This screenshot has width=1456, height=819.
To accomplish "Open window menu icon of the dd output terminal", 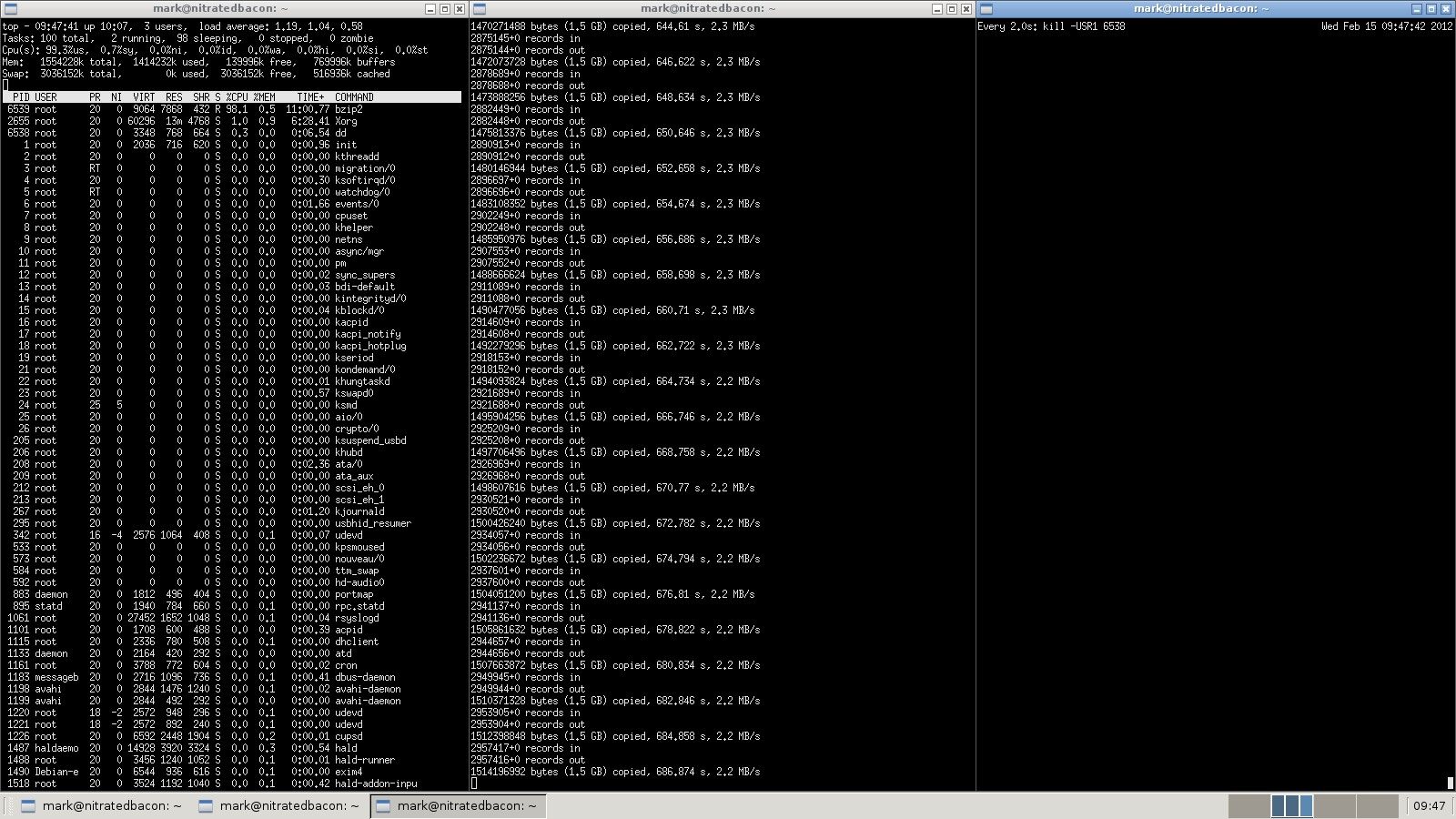I will click(x=479, y=8).
